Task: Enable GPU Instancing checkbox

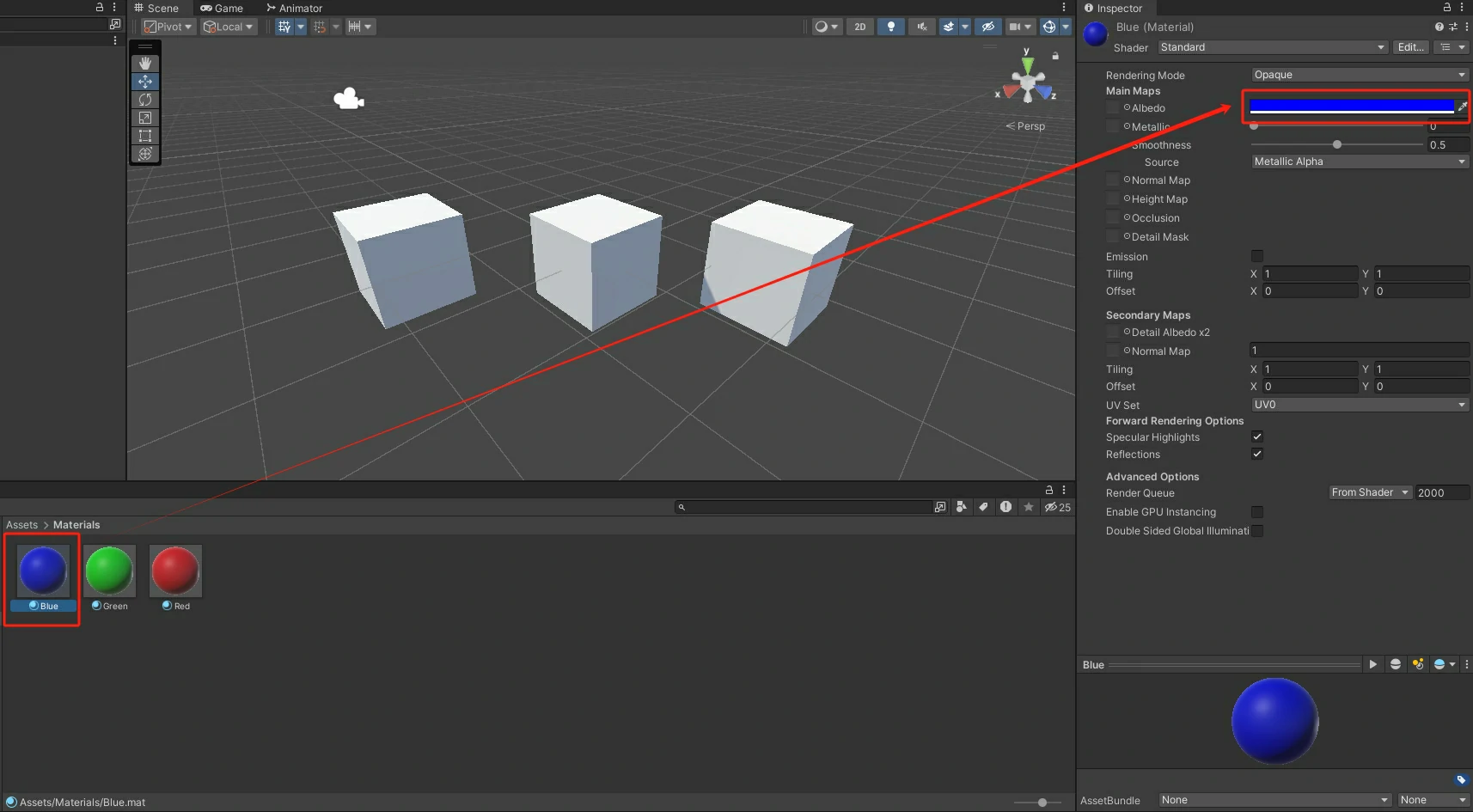Action: coord(1257,512)
